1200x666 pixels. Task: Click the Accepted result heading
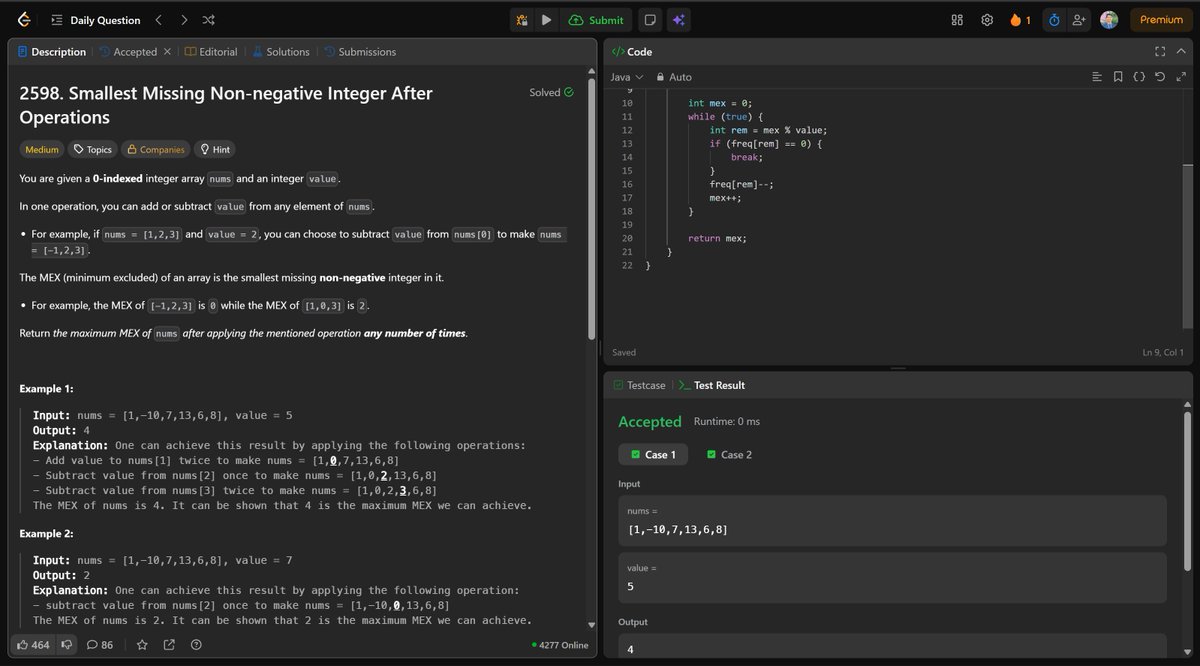(x=650, y=422)
